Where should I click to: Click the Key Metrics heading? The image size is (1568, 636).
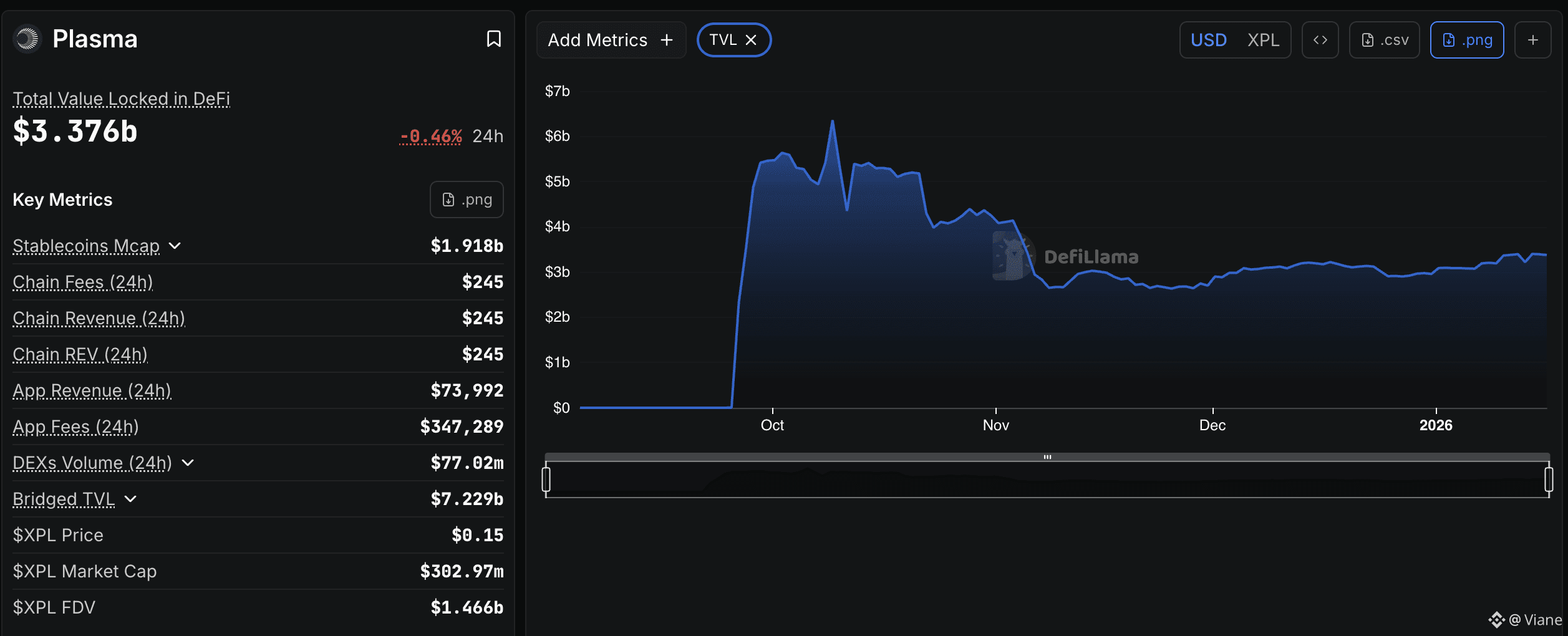tap(62, 200)
